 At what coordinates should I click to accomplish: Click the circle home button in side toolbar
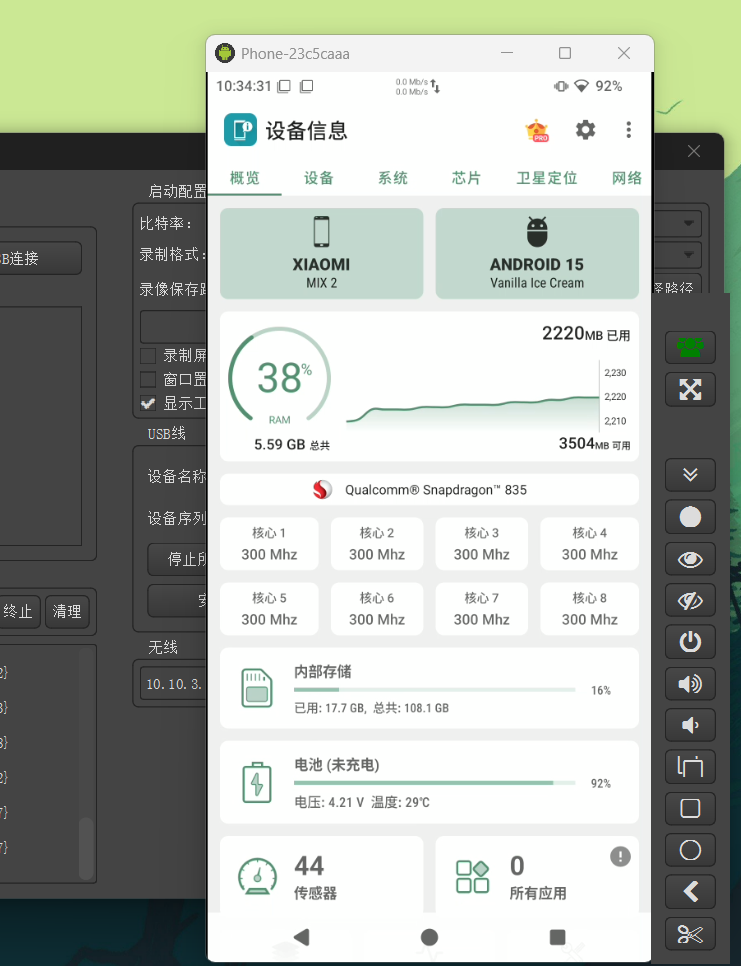(690, 850)
